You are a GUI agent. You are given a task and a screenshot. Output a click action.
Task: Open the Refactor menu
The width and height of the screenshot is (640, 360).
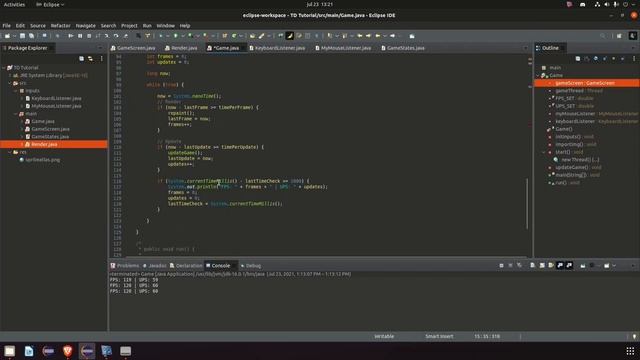(x=60, y=25)
